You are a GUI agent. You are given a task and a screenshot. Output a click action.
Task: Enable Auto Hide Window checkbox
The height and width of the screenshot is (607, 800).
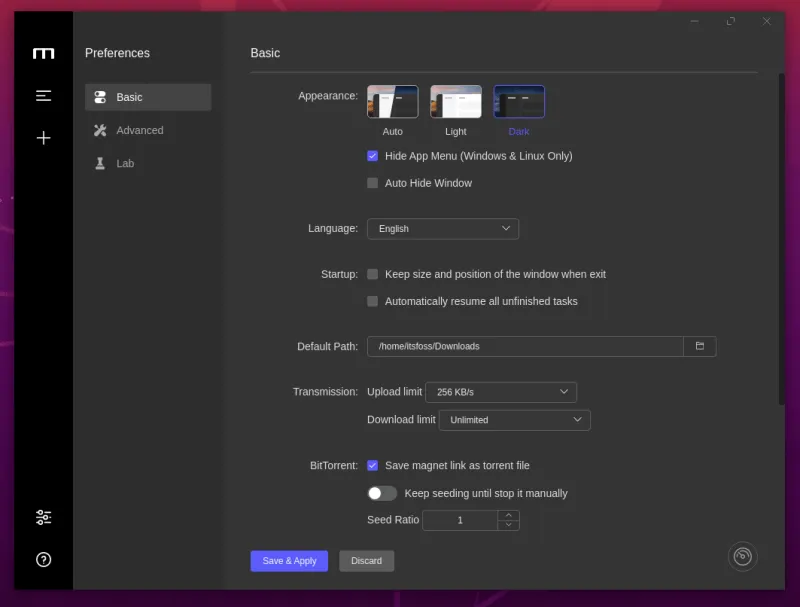pos(373,183)
